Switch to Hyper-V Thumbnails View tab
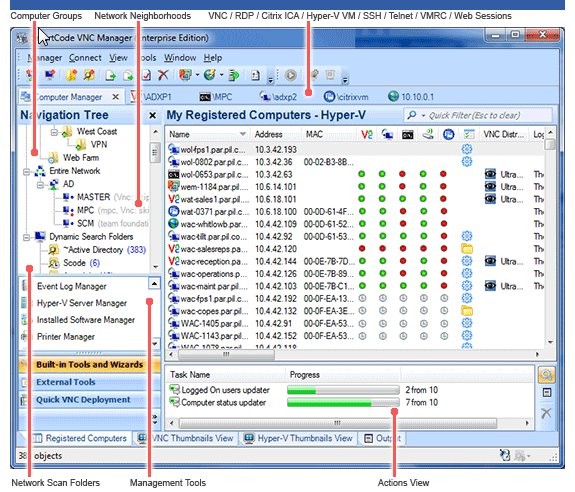Image resolution: width=575 pixels, height=492 pixels. point(298,438)
